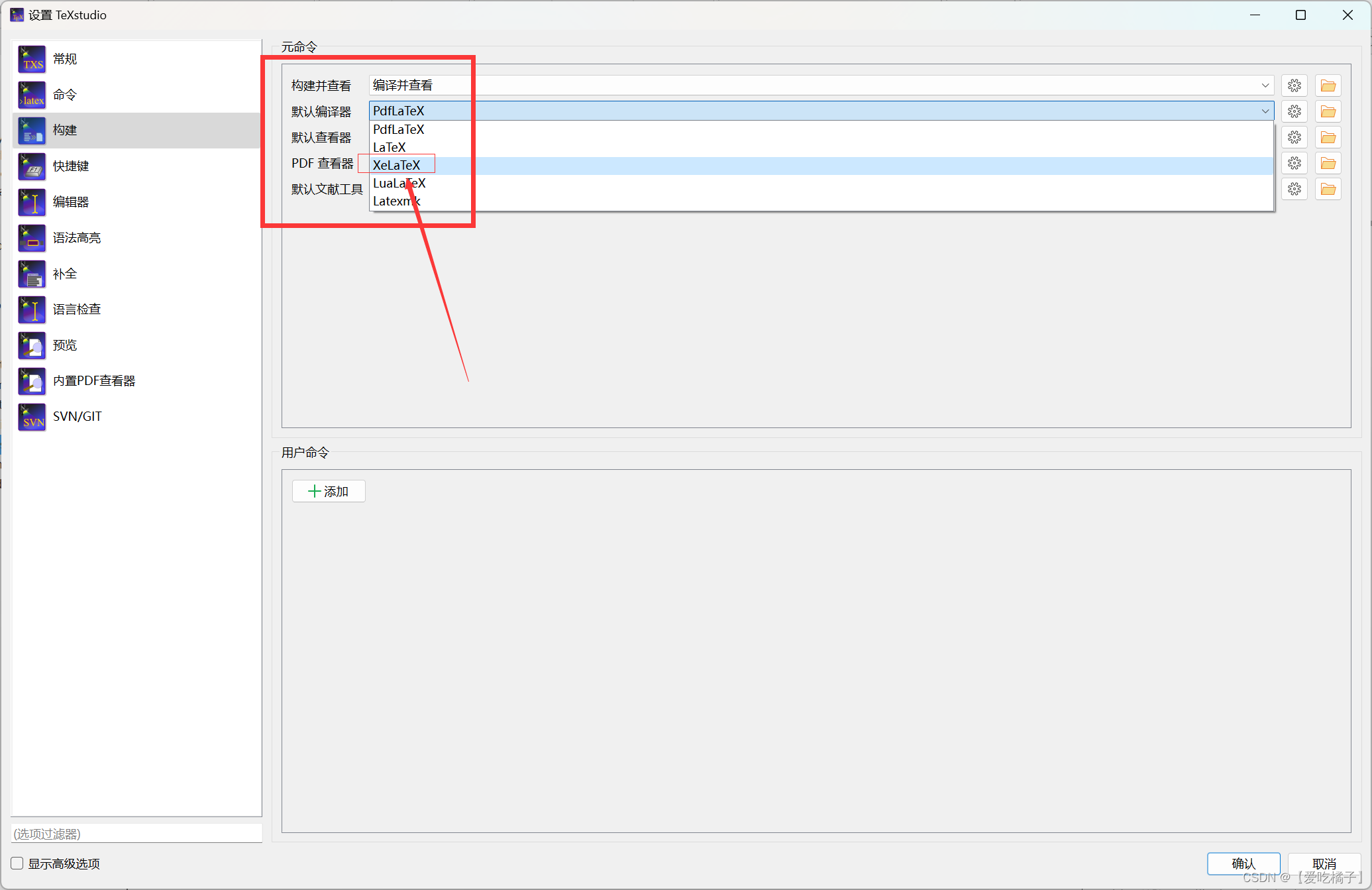Screen dimensions: 1372x890
Task: Select the SVN/GIT settings icon
Action: click(x=31, y=417)
